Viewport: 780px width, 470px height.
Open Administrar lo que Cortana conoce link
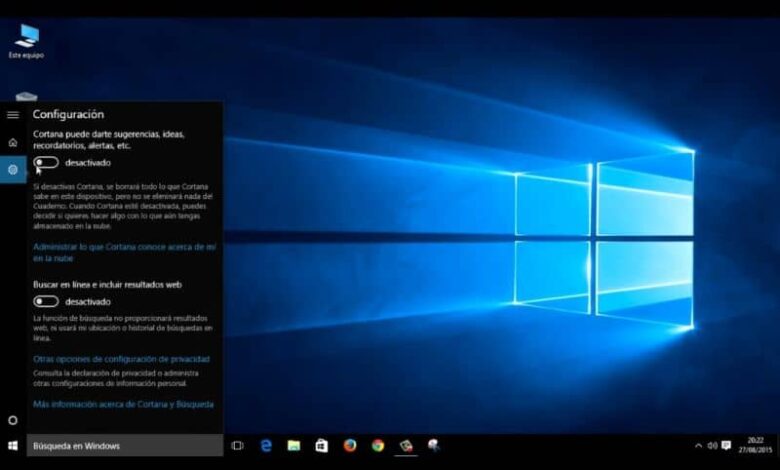click(x=124, y=253)
